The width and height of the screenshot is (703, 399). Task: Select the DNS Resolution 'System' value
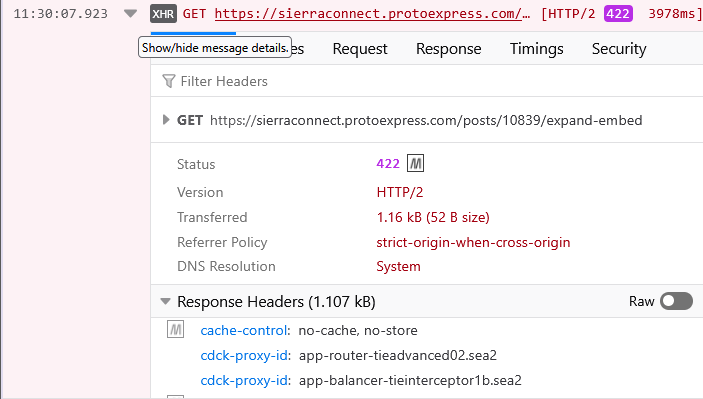[399, 266]
